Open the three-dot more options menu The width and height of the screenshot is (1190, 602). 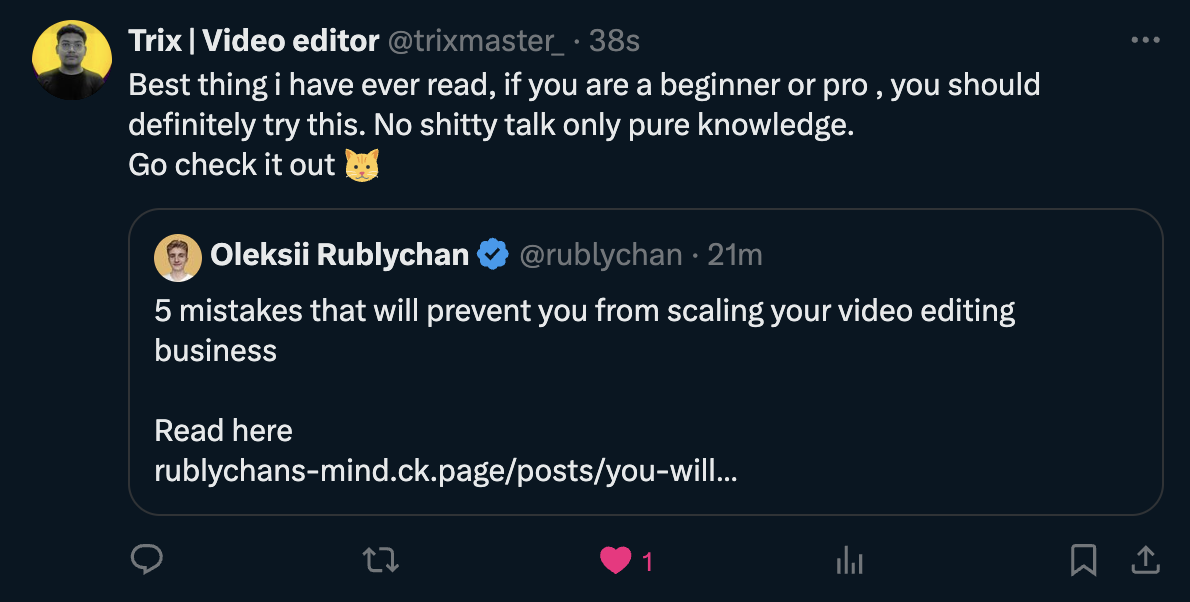pos(1145,41)
